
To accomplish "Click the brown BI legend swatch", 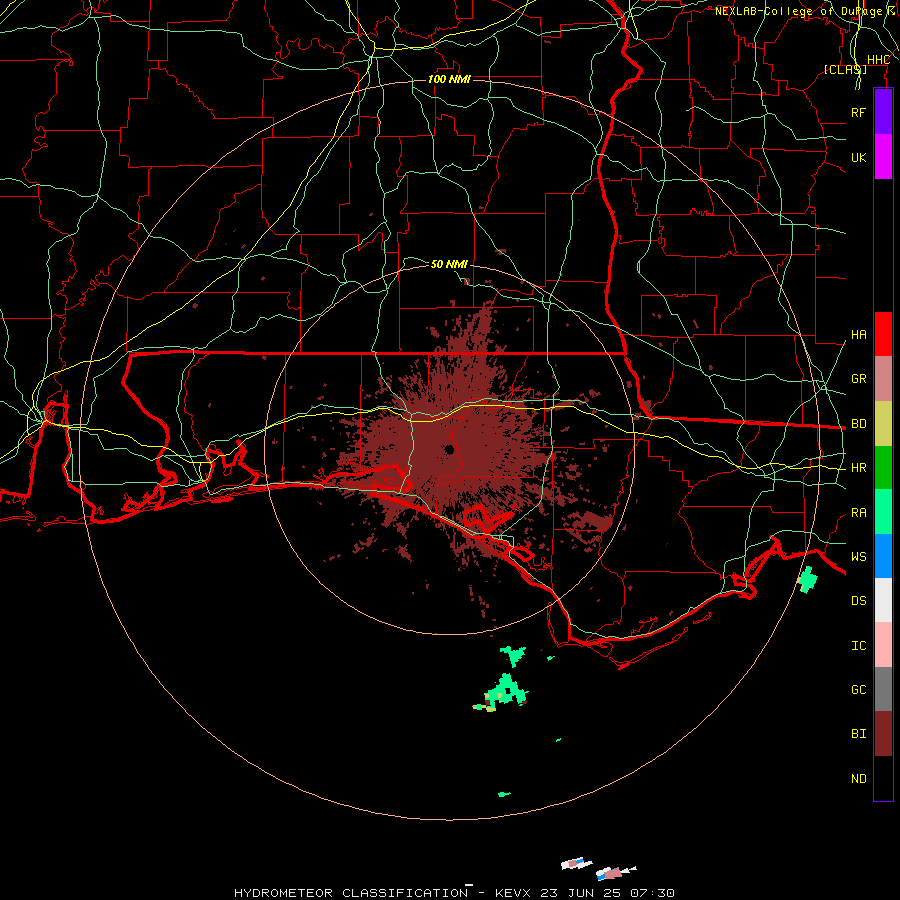I will [883, 734].
